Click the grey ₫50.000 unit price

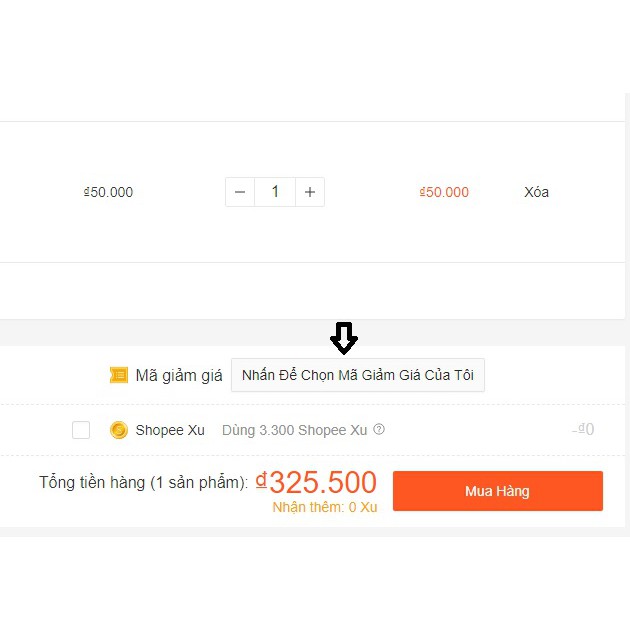pos(108,192)
